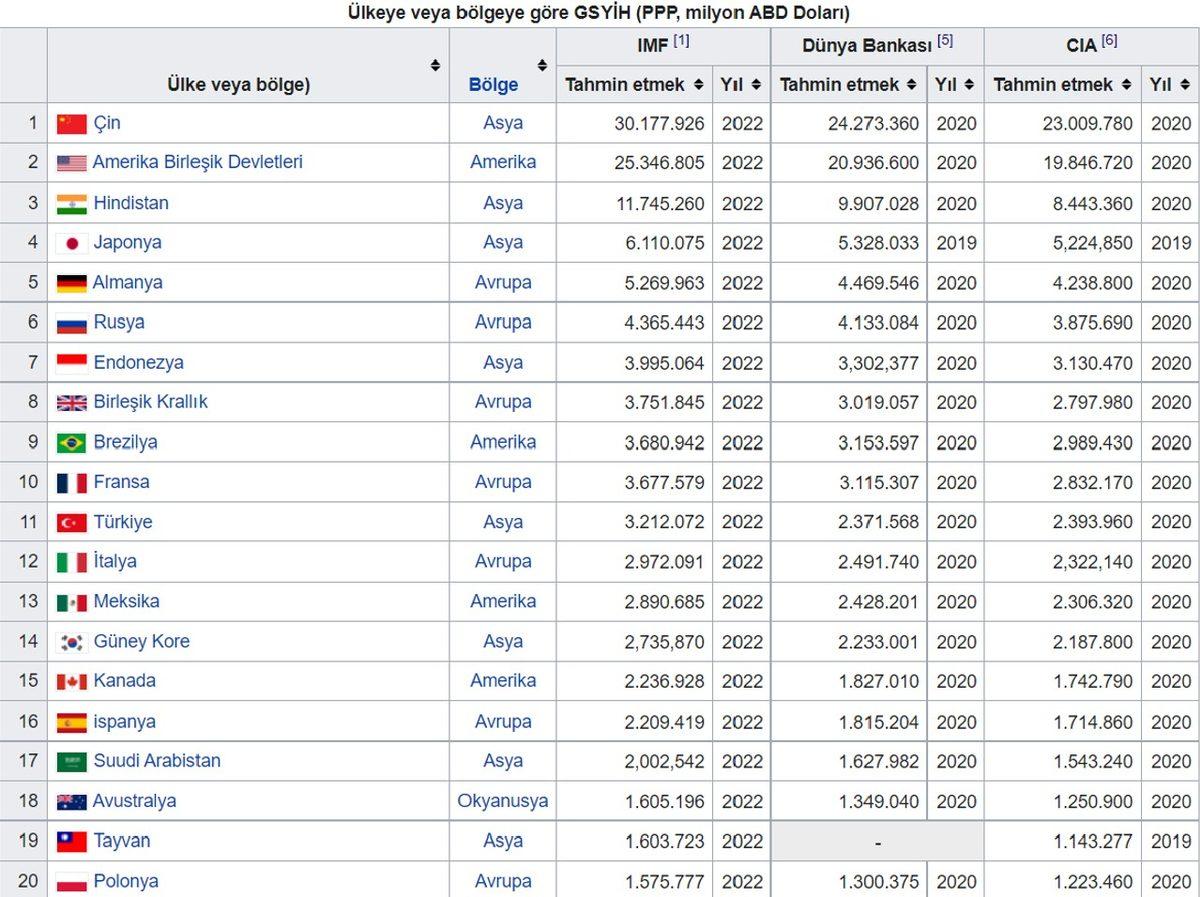Click the China flag icon next to Çin

click(x=71, y=124)
